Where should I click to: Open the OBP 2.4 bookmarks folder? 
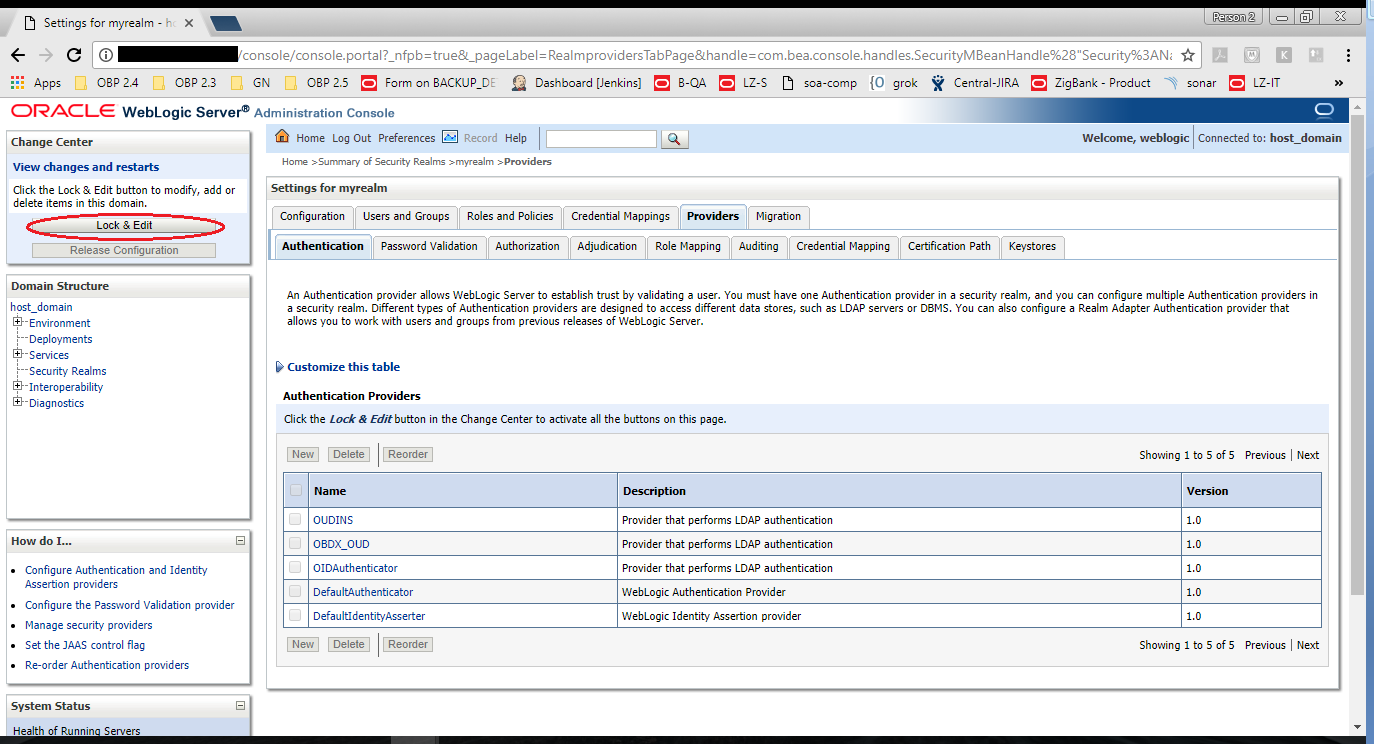click(107, 83)
